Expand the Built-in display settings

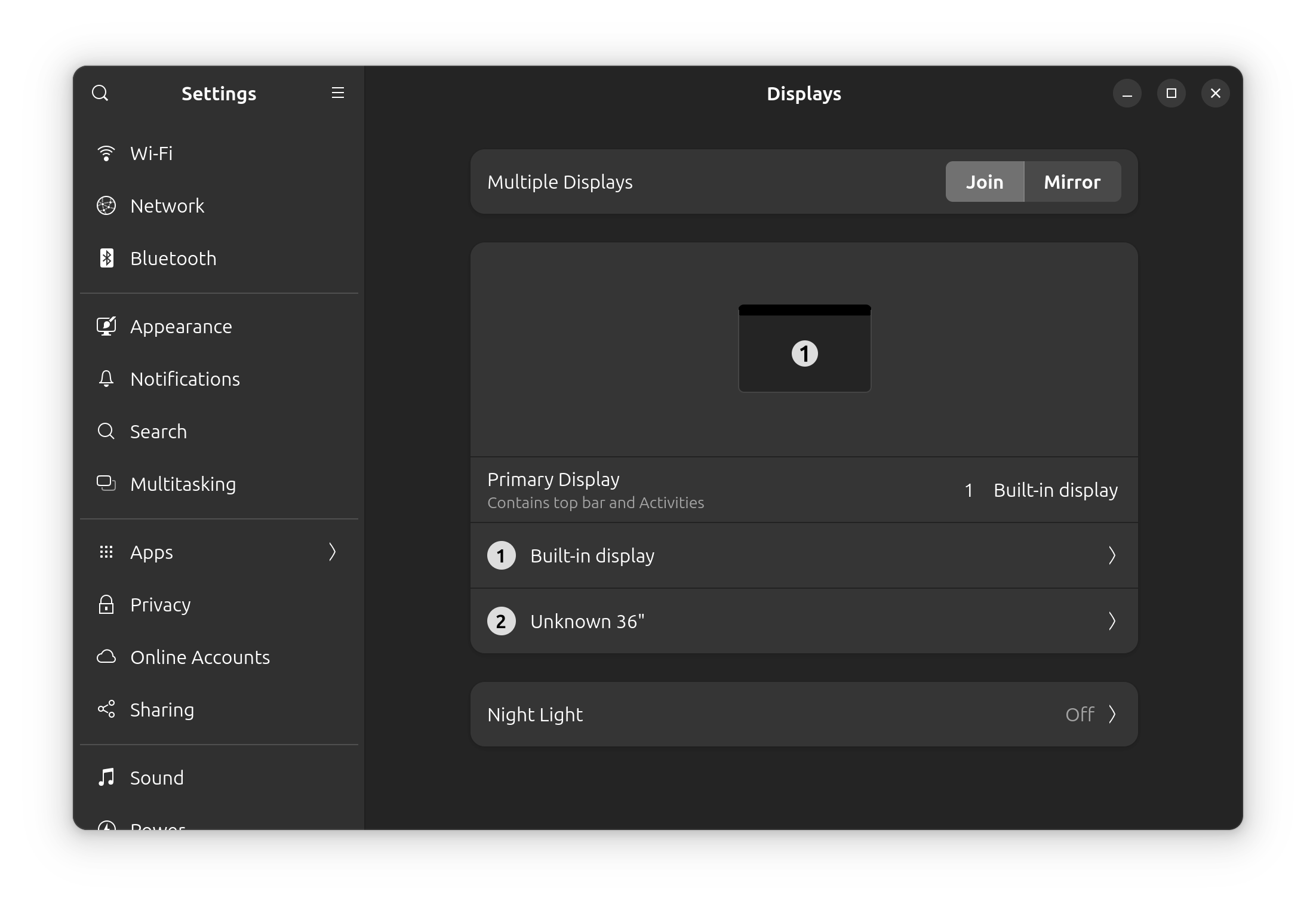[x=804, y=555]
